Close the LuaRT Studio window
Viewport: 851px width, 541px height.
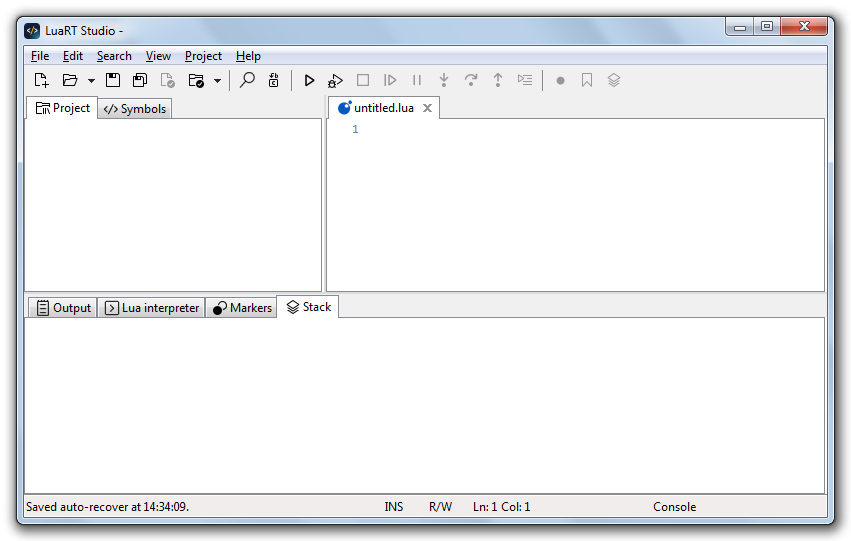coord(804,27)
